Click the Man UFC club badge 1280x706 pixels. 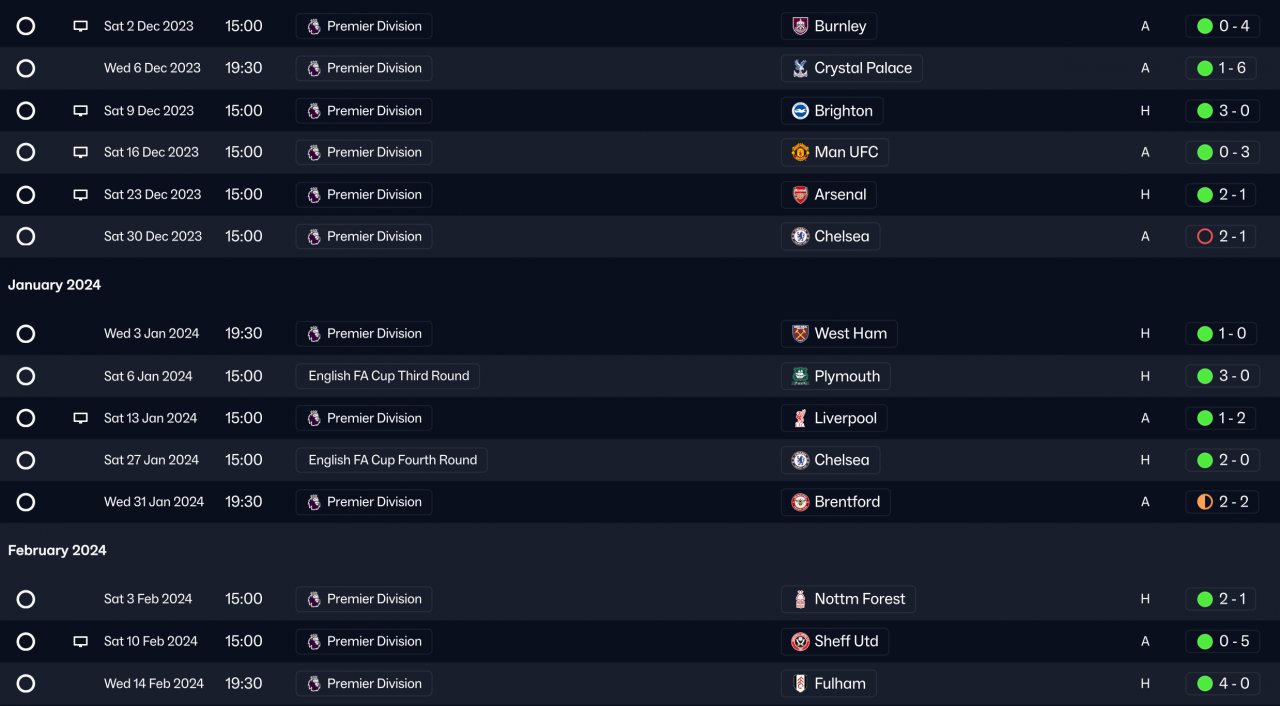pos(800,152)
